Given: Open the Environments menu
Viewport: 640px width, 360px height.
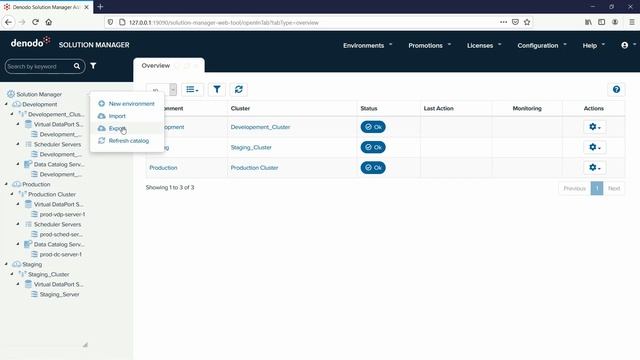Looking at the screenshot, I should (x=367, y=45).
